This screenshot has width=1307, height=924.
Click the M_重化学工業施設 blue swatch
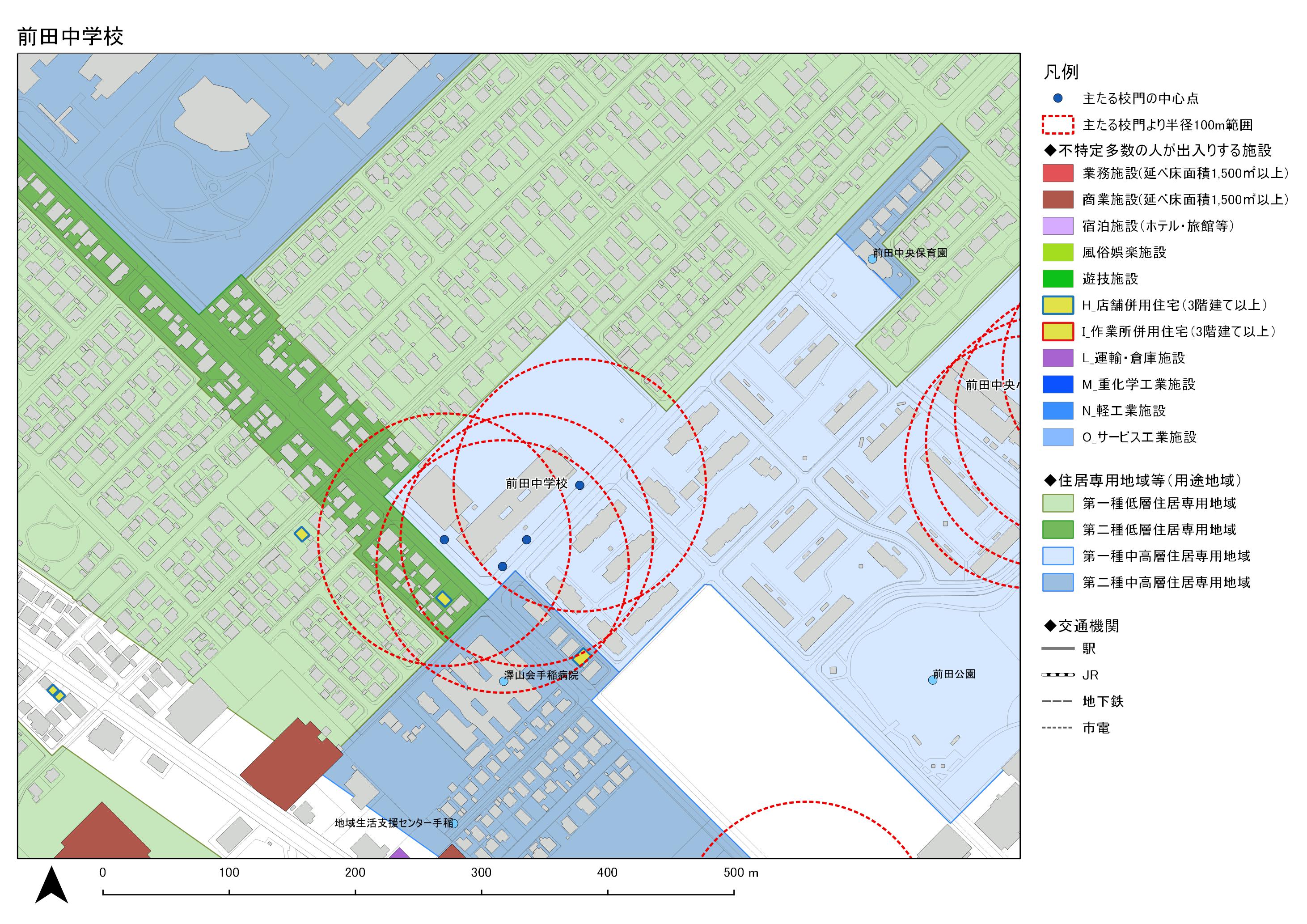tap(1057, 384)
